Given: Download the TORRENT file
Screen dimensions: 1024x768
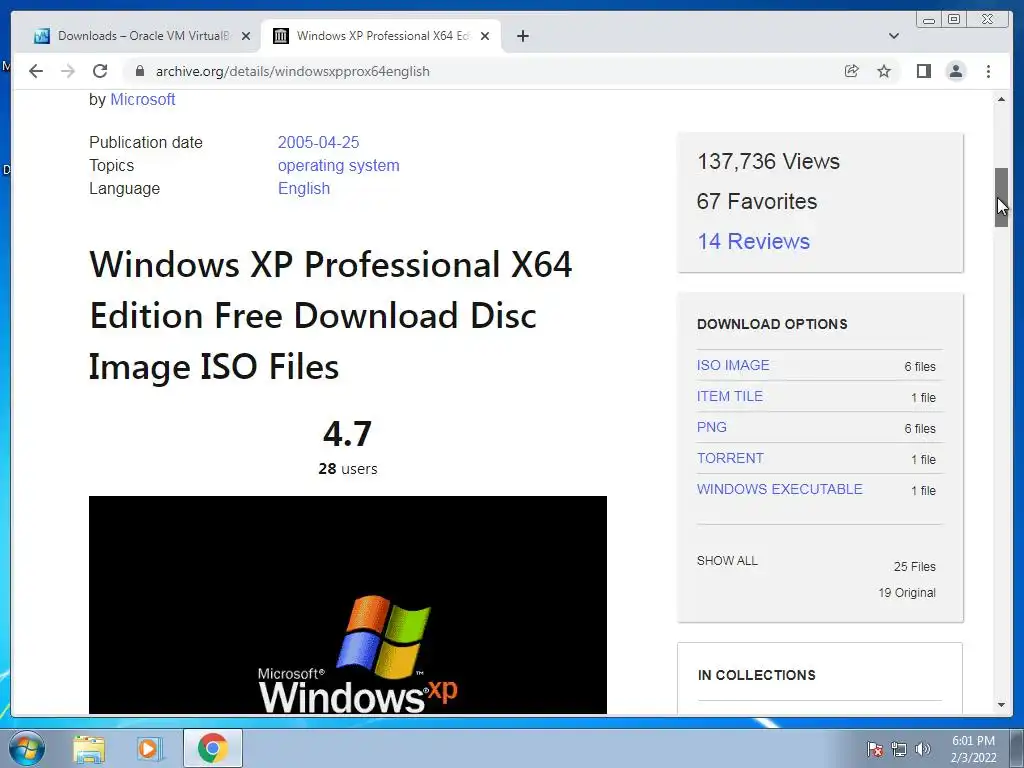Looking at the screenshot, I should (x=730, y=458).
